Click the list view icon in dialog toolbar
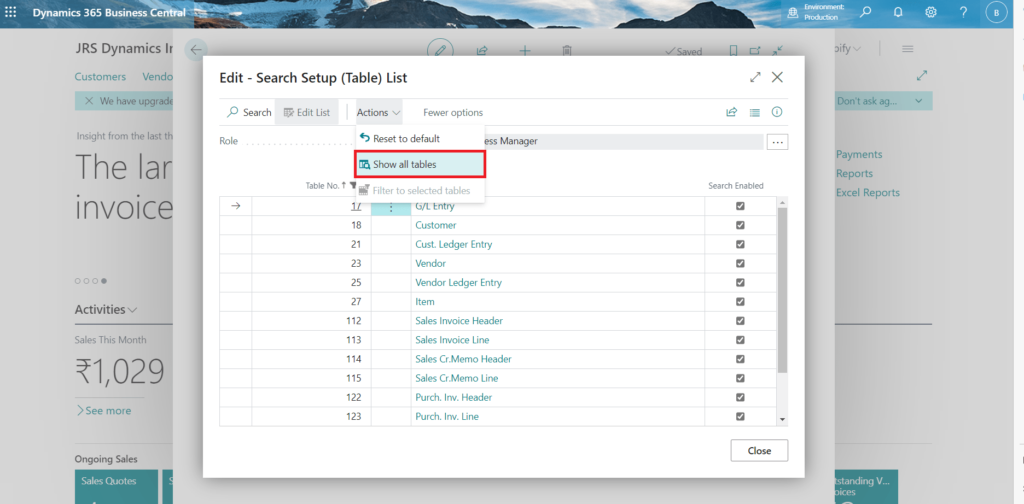The image size is (1024, 504). pyautogui.click(x=754, y=112)
